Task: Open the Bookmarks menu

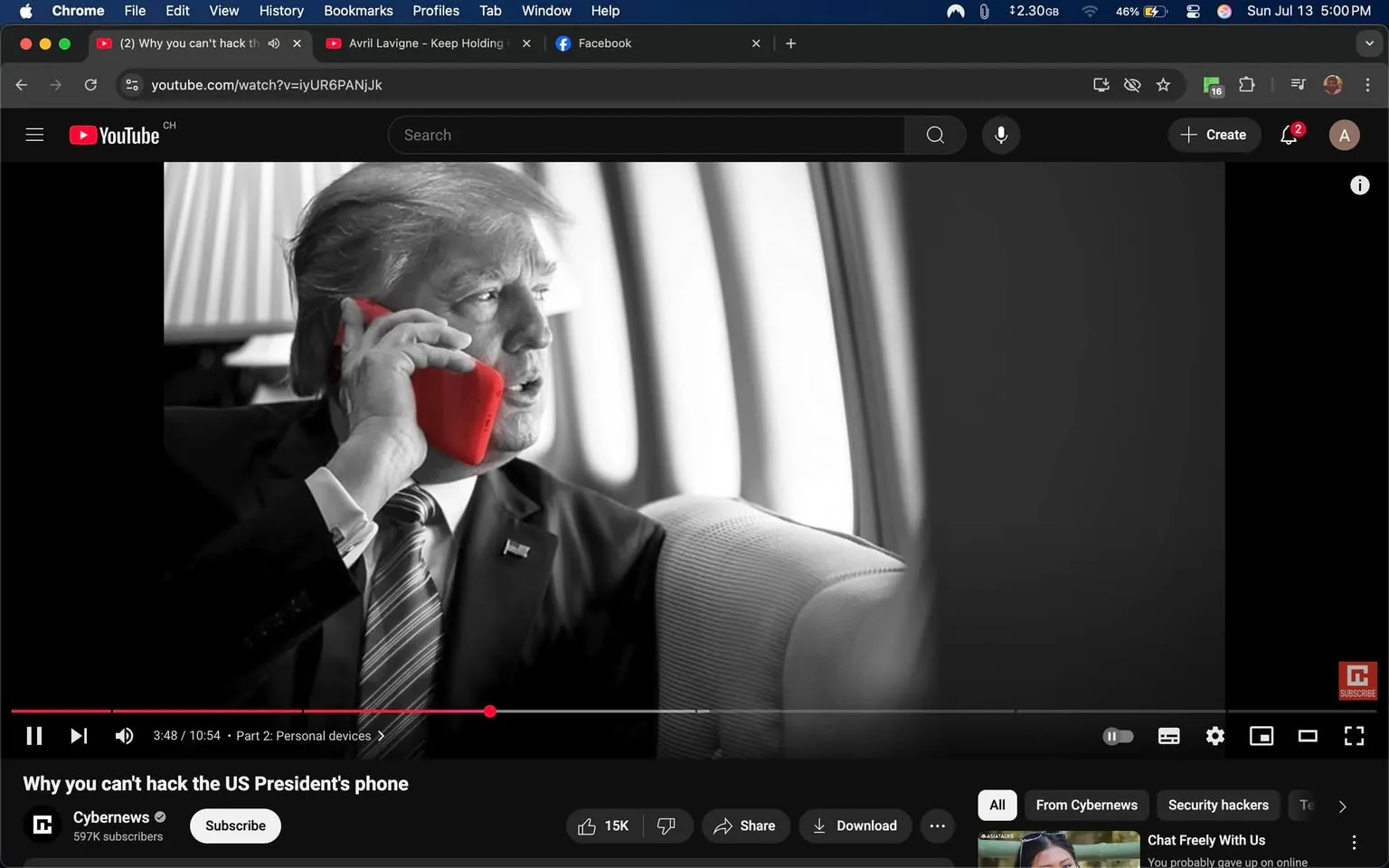Action: pos(358,11)
